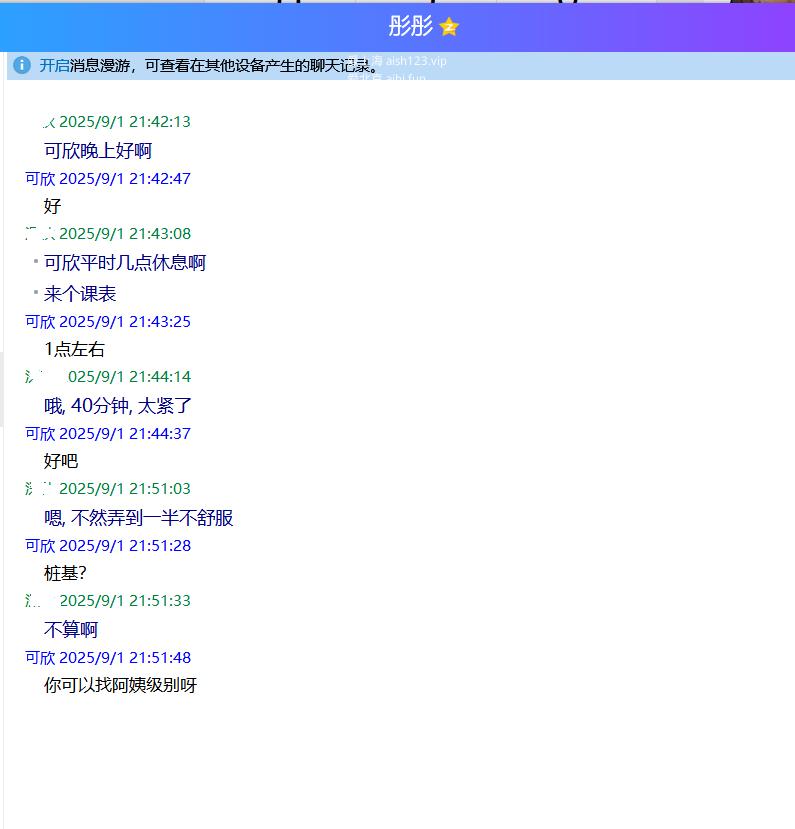Viewport: 795px width, 829px height.
Task: Click sender name 可欣 at 21:42:47
Action: (40, 178)
